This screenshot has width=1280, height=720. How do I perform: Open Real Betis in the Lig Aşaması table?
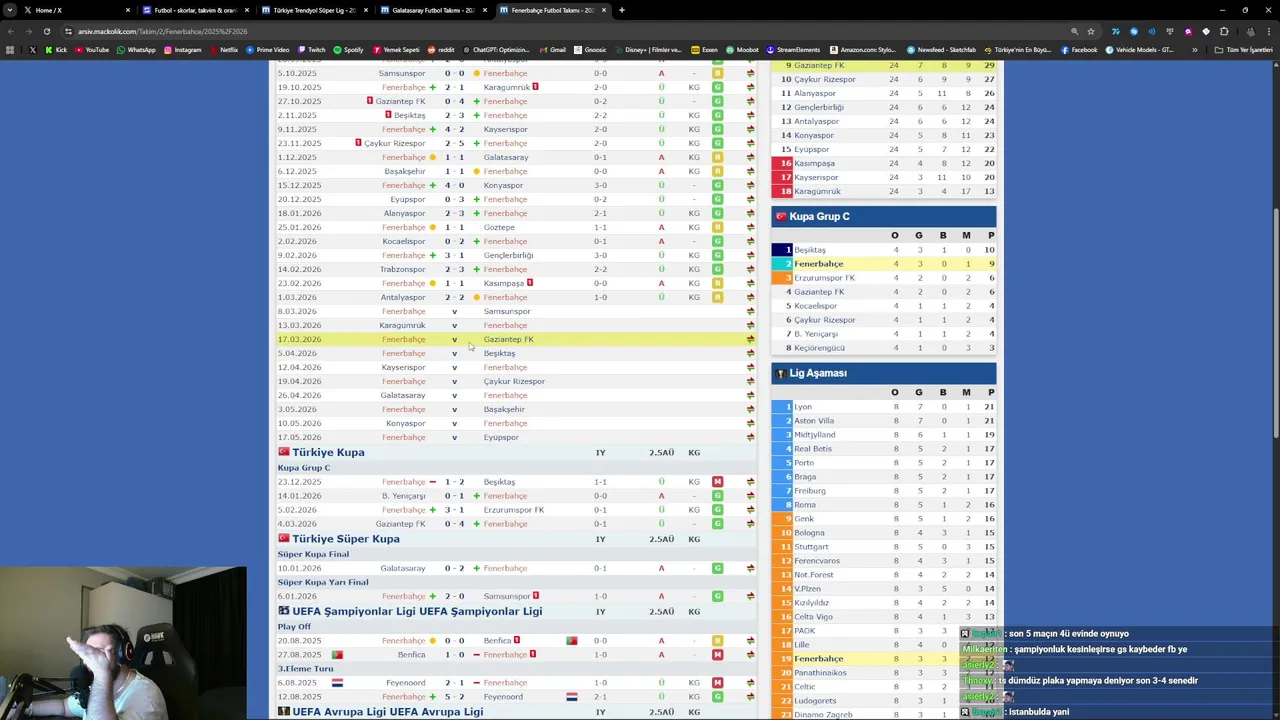point(813,449)
